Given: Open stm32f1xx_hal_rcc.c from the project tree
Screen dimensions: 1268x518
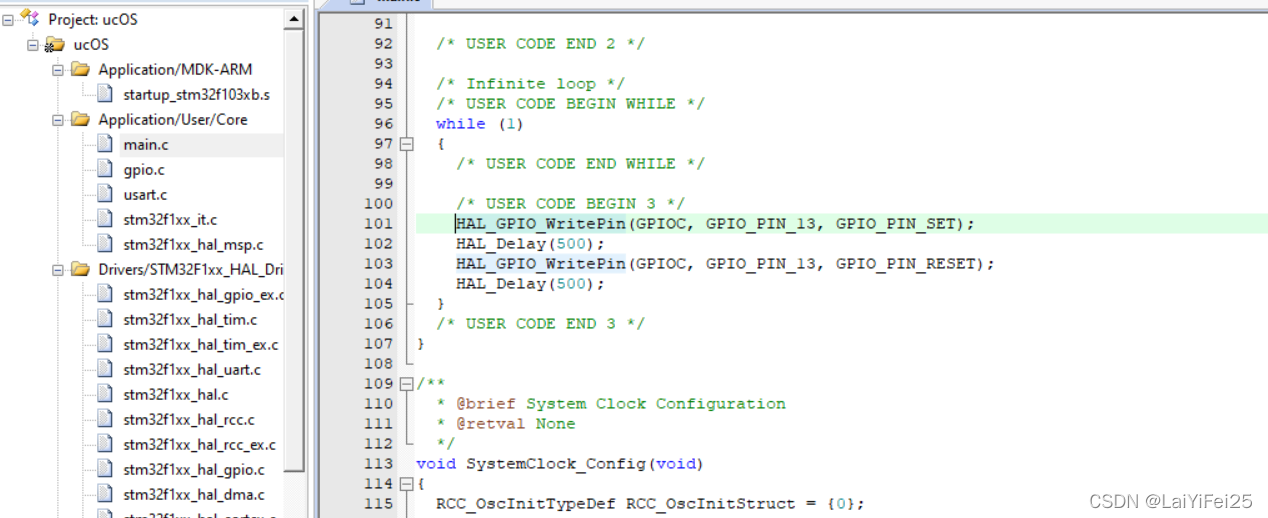Looking at the screenshot, I should [x=189, y=420].
